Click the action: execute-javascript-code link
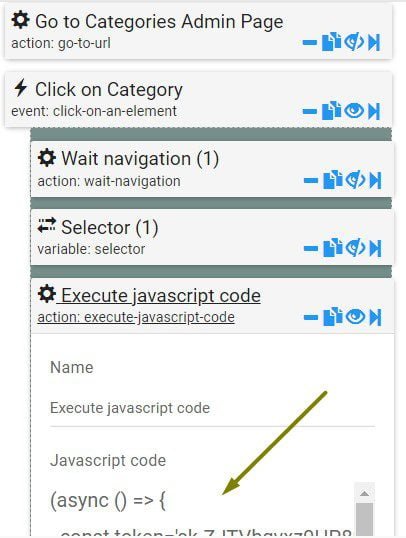This screenshot has height=538, width=406. tap(136, 317)
